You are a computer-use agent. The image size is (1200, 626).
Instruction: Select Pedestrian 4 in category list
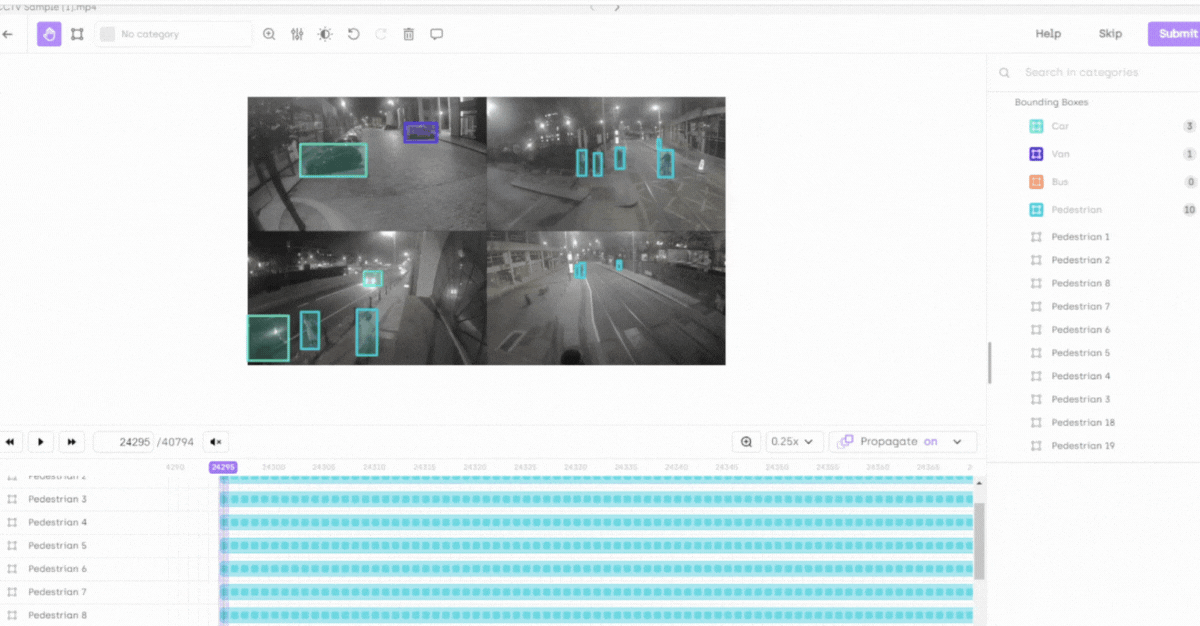click(x=1080, y=376)
